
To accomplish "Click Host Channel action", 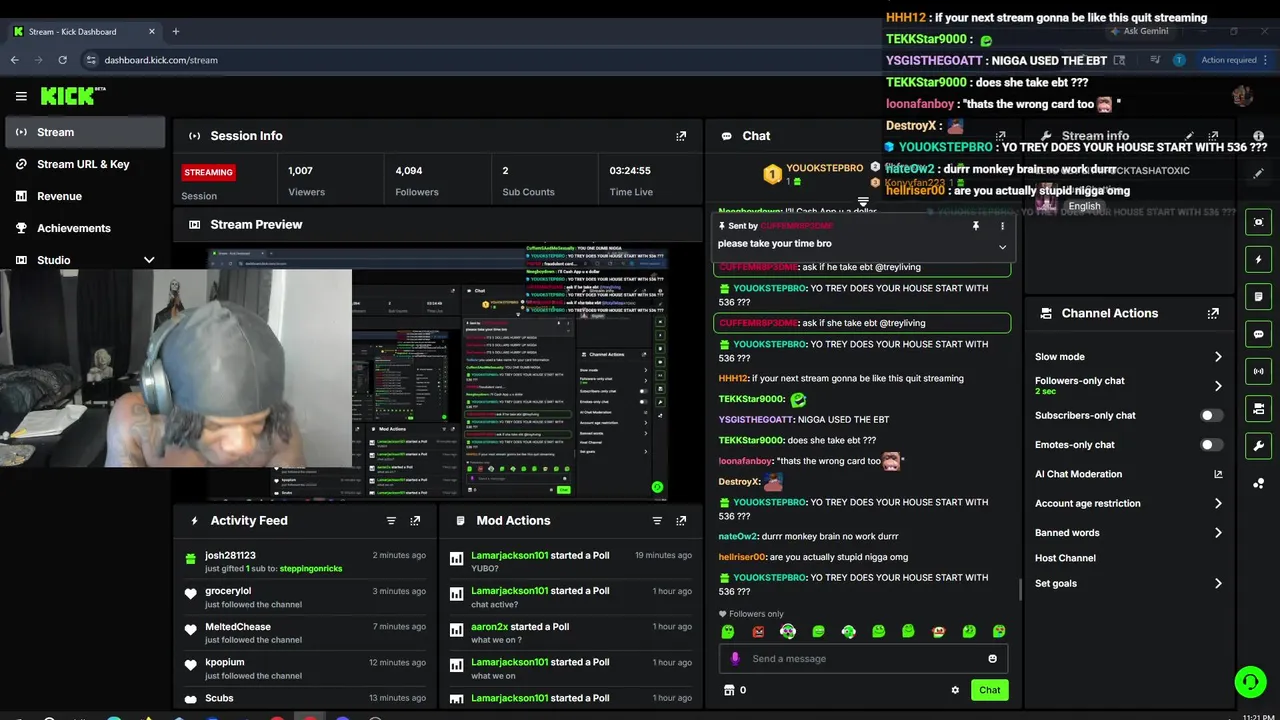I will point(1065,558).
